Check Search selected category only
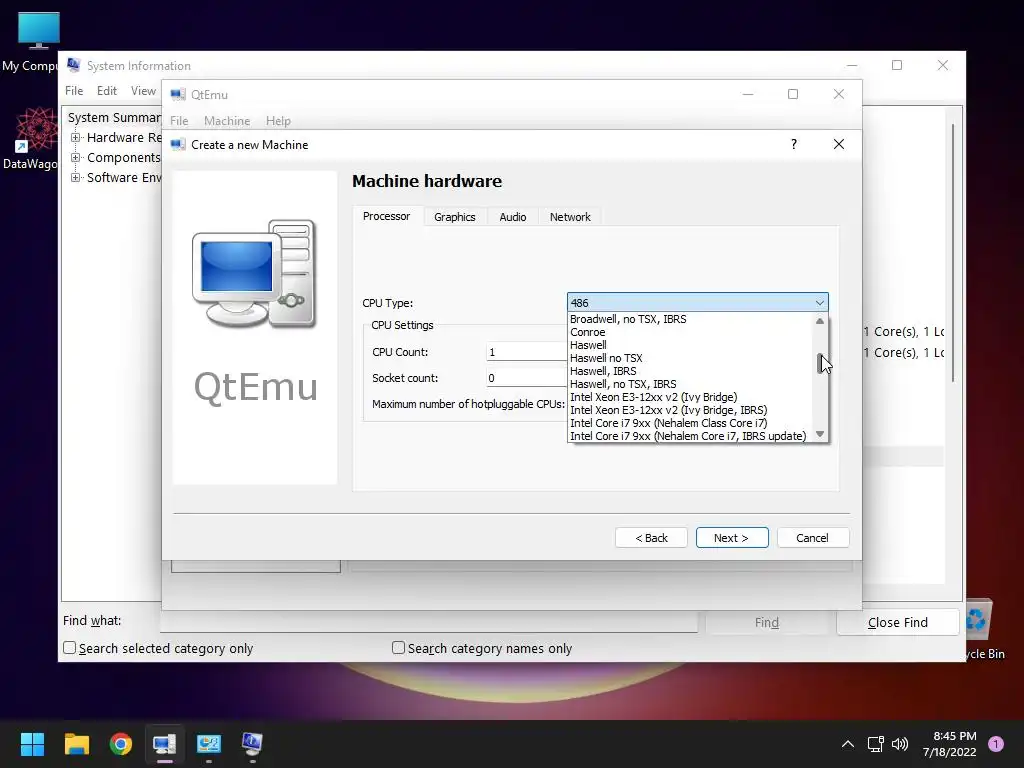The width and height of the screenshot is (1024, 768). tap(69, 648)
